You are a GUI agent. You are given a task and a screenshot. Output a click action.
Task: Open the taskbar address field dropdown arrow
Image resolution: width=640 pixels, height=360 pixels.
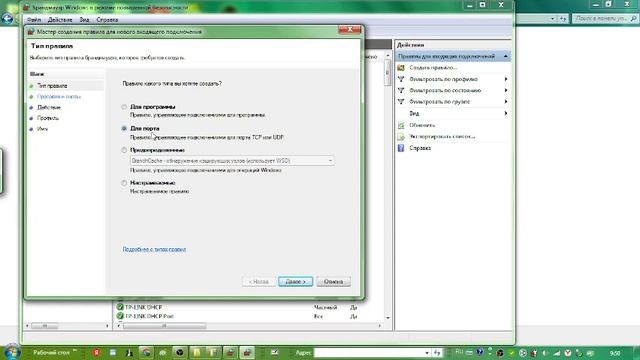tap(427, 353)
